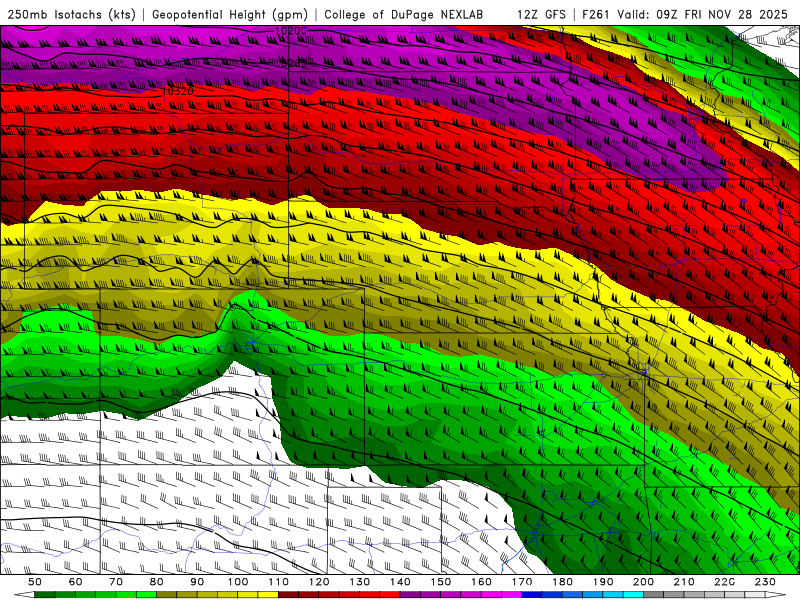This screenshot has width=800, height=600.
Task: Click the 170 value on color scale
Action: pyautogui.click(x=522, y=582)
